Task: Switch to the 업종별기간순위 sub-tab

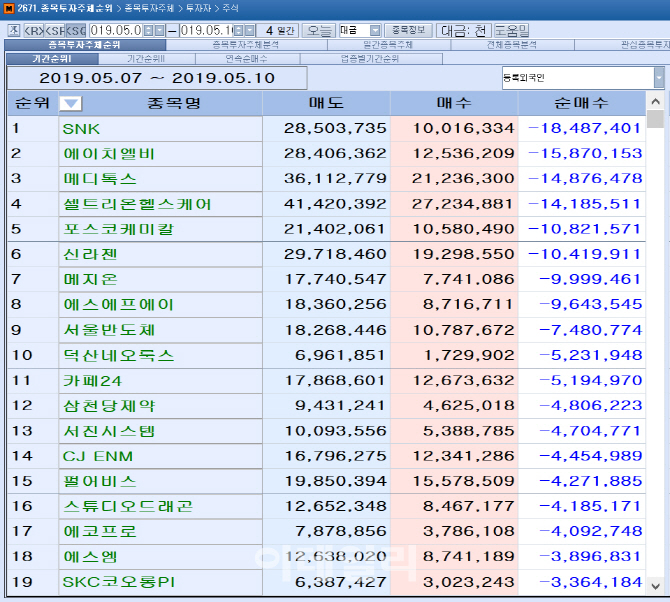Action: 370,59
